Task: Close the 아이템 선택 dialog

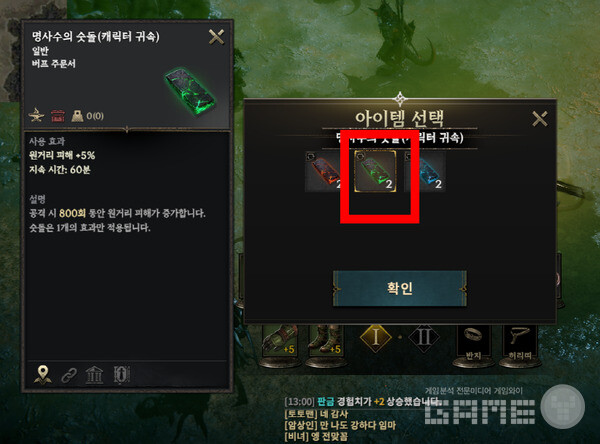Action: [540, 119]
